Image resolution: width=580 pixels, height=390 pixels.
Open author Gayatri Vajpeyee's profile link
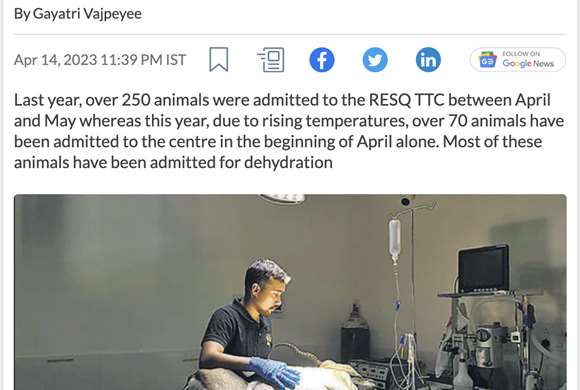(x=87, y=14)
